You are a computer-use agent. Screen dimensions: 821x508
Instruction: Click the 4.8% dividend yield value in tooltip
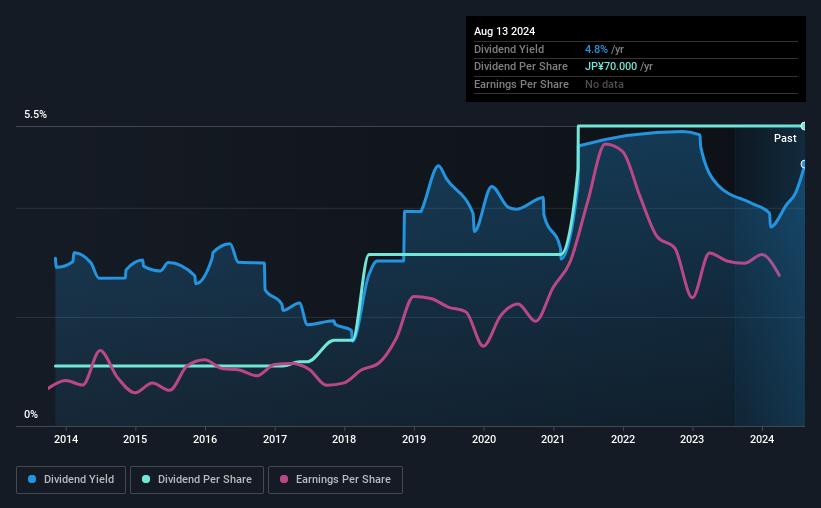point(596,49)
